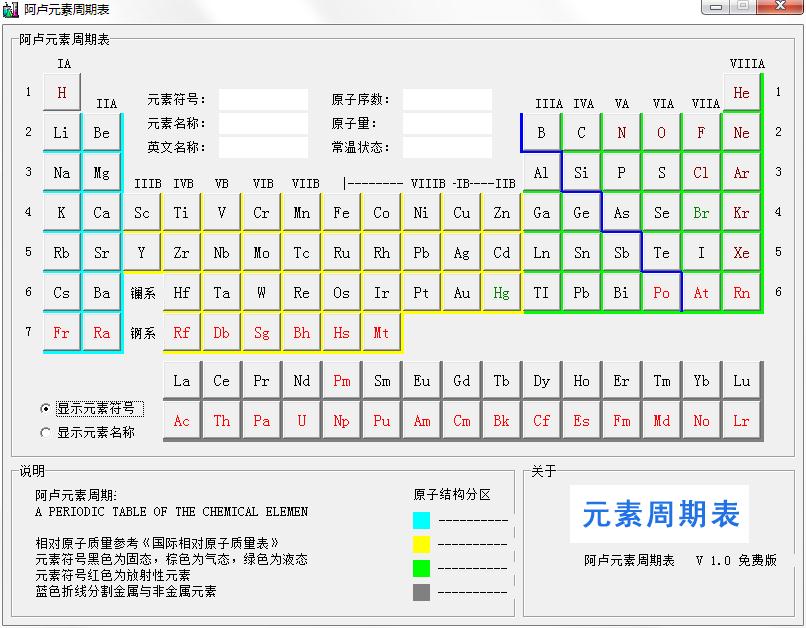Click the Fe element button
Image resolution: width=806 pixels, height=628 pixels.
[x=342, y=213]
